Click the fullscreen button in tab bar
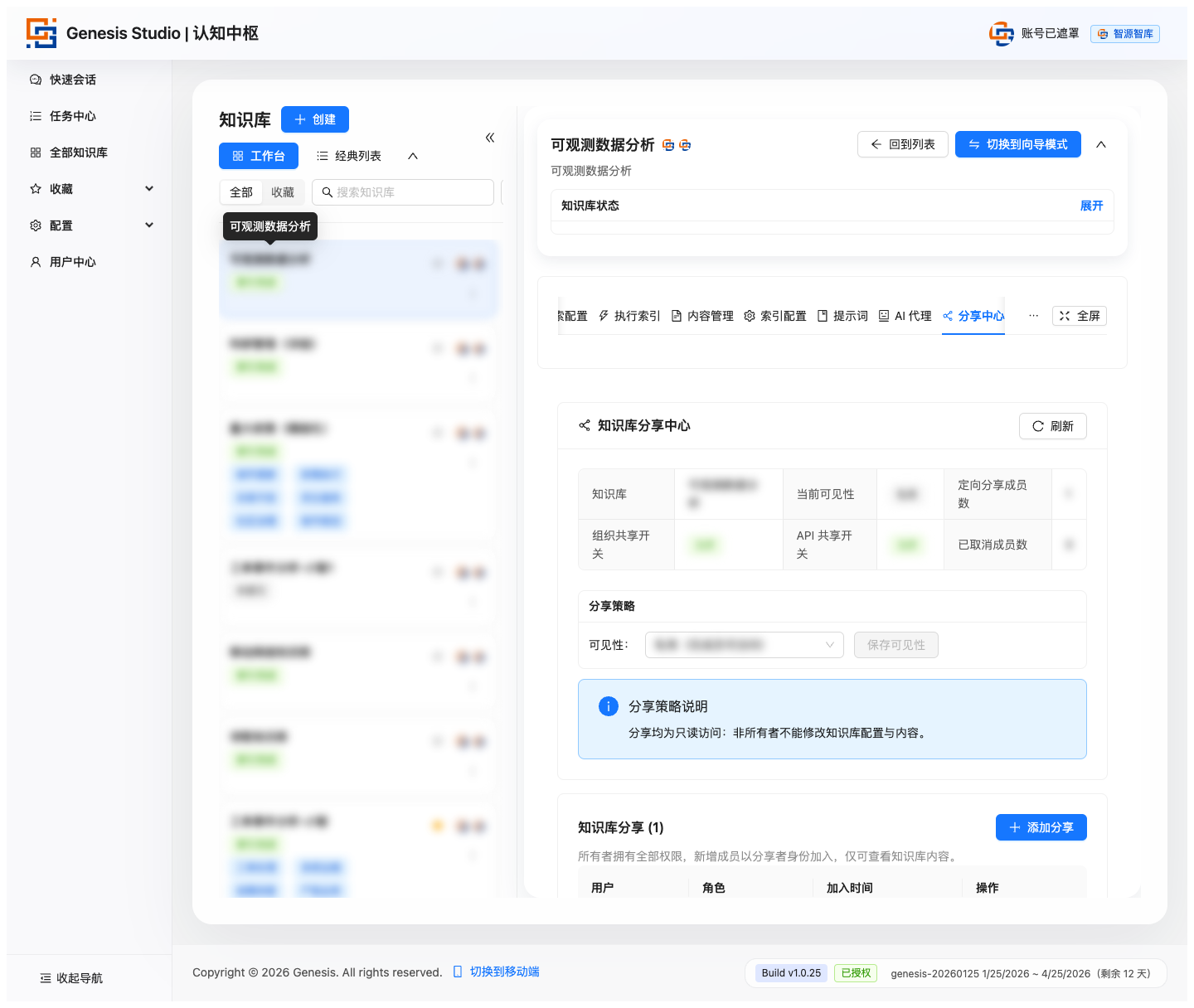 click(x=1079, y=316)
